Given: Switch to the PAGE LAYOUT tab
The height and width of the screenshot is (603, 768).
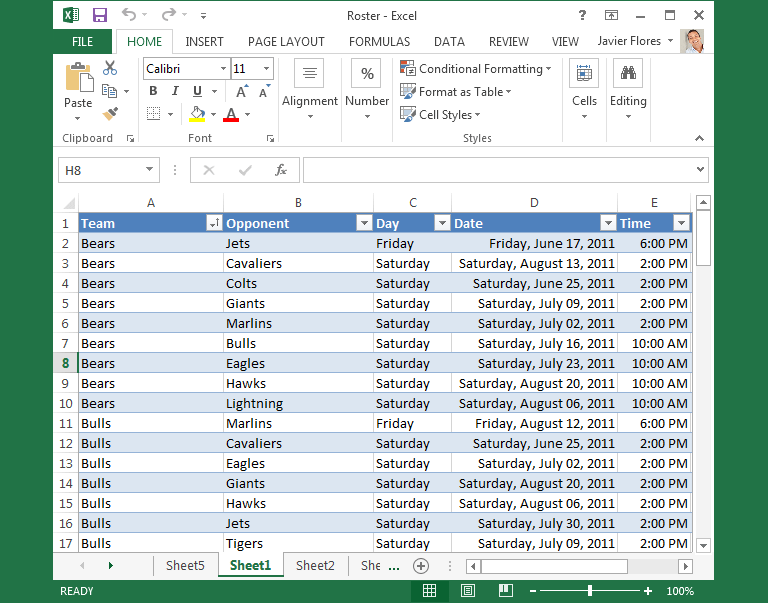Looking at the screenshot, I should point(286,42).
